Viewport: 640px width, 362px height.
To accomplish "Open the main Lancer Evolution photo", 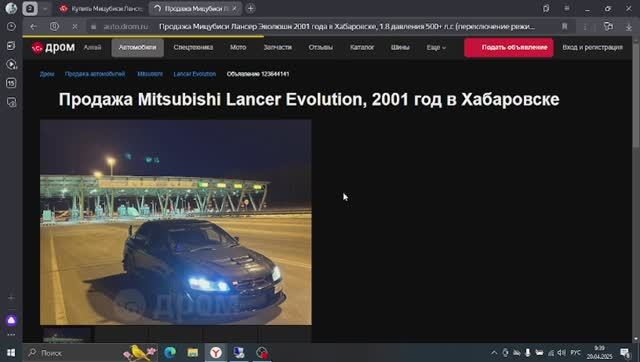I will [x=176, y=222].
